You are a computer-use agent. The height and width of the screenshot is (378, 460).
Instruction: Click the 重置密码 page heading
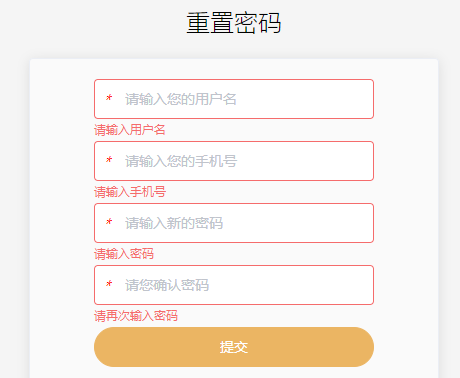point(234,23)
